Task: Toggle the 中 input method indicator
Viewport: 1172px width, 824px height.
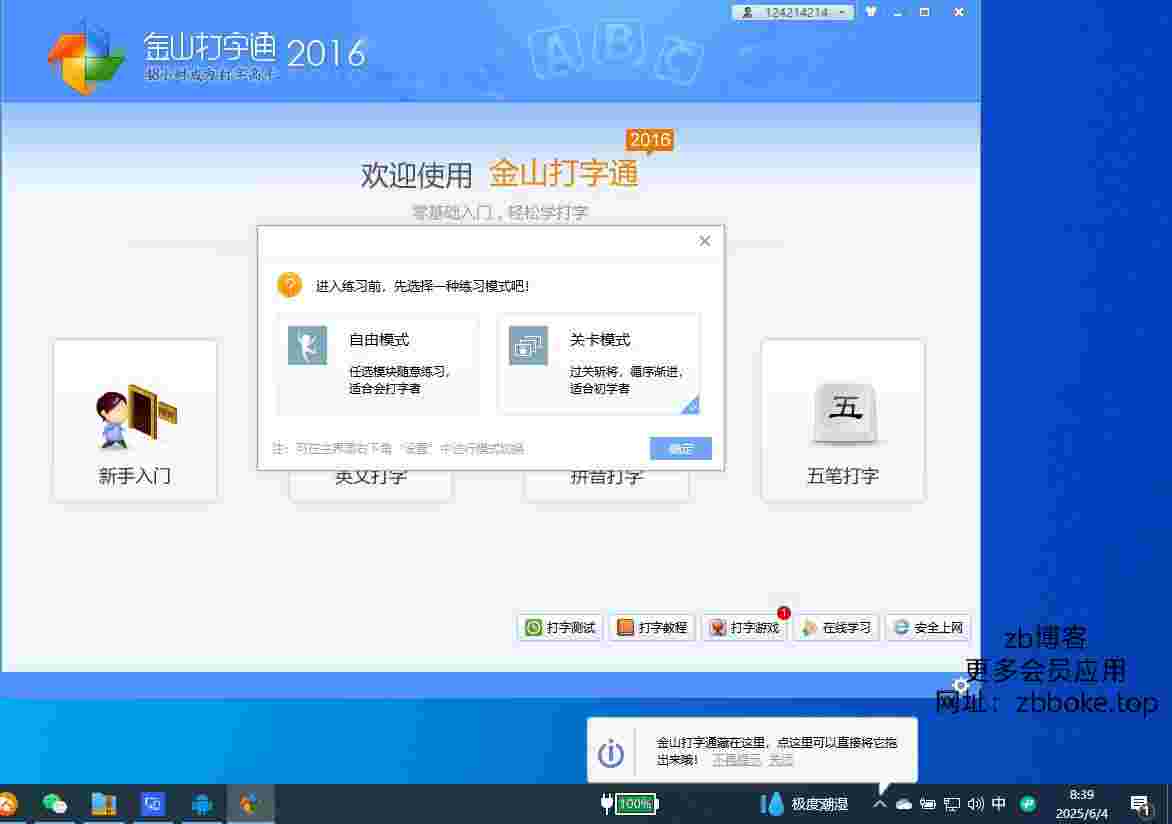Action: (999, 804)
